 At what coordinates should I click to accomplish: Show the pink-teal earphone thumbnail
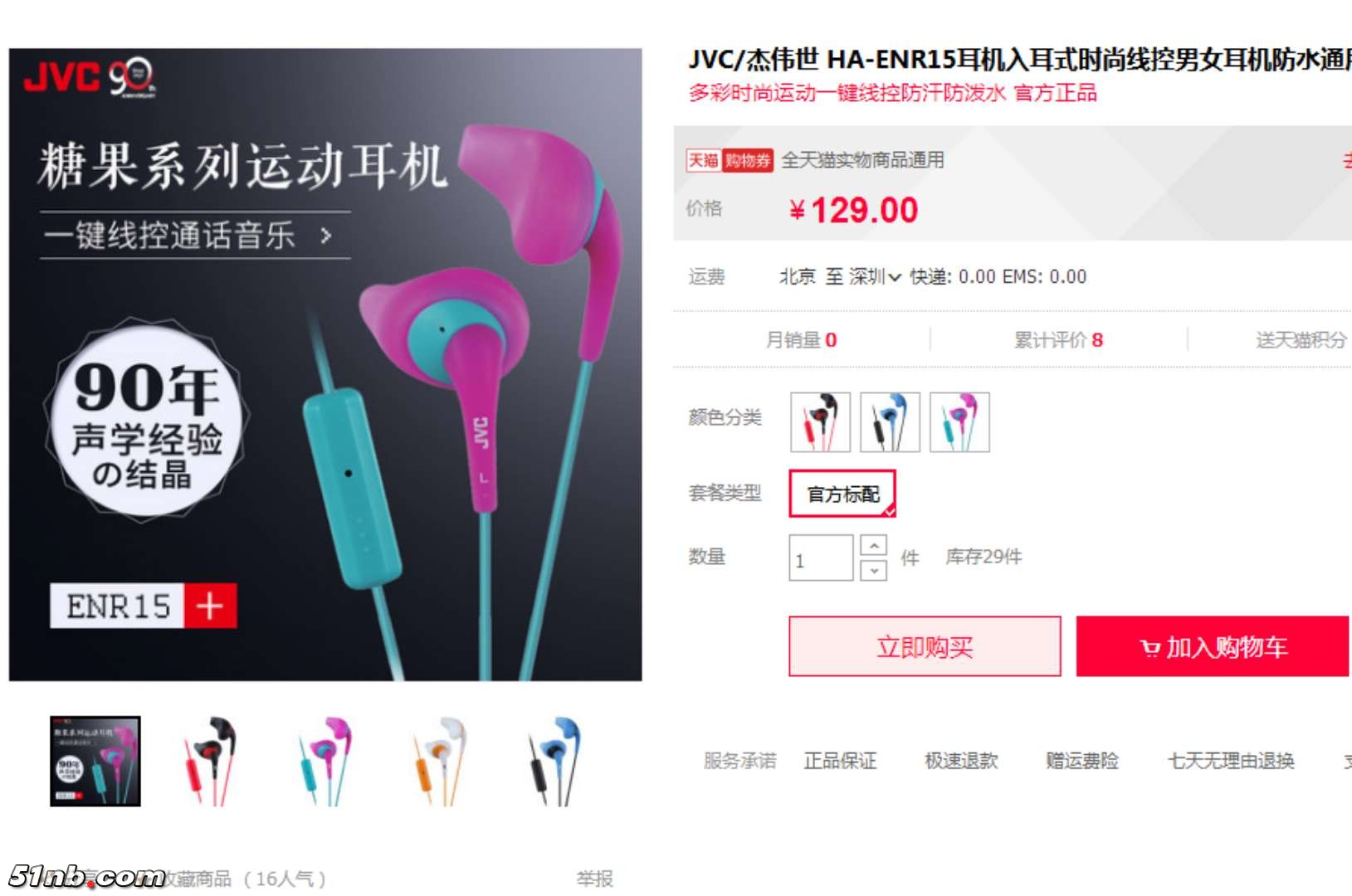[x=326, y=761]
